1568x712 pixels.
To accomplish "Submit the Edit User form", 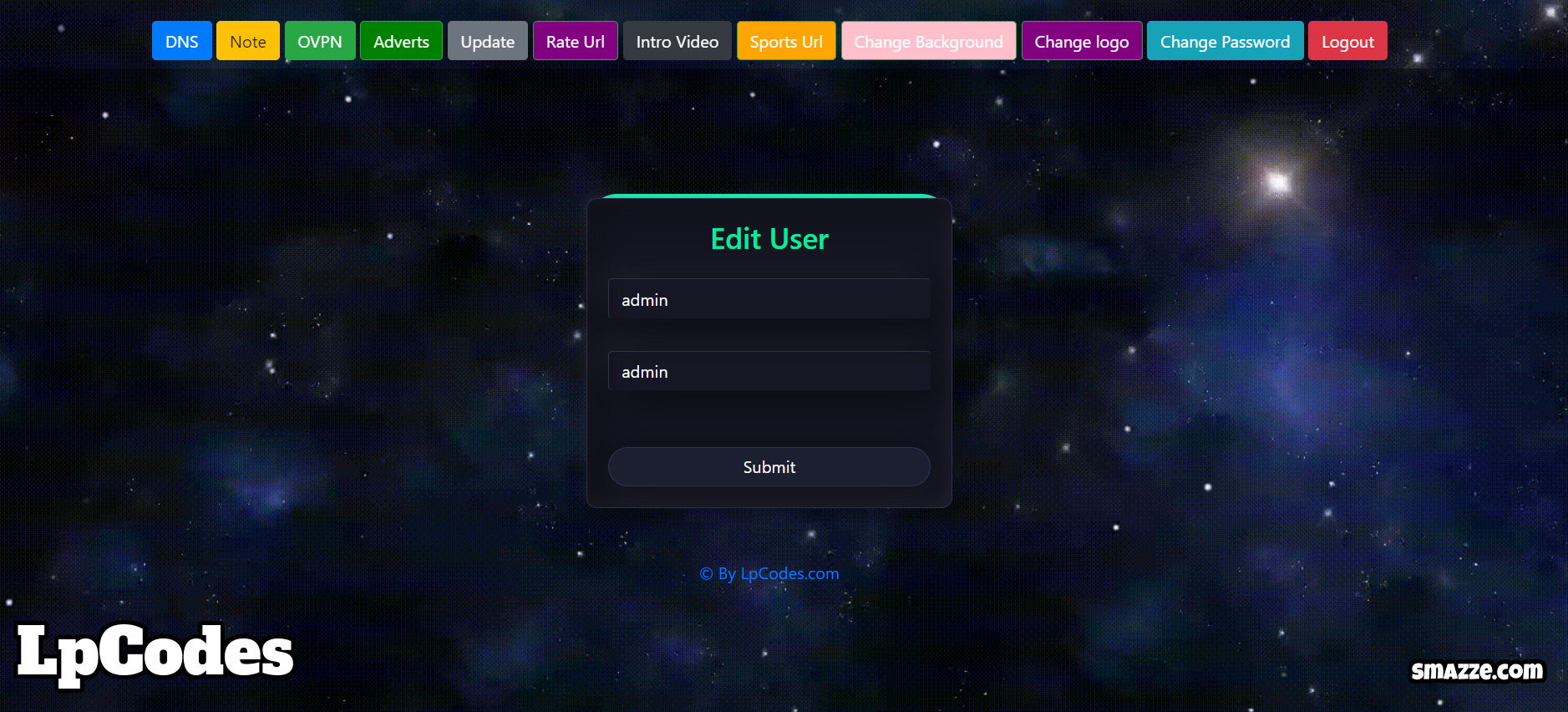I will 769,466.
